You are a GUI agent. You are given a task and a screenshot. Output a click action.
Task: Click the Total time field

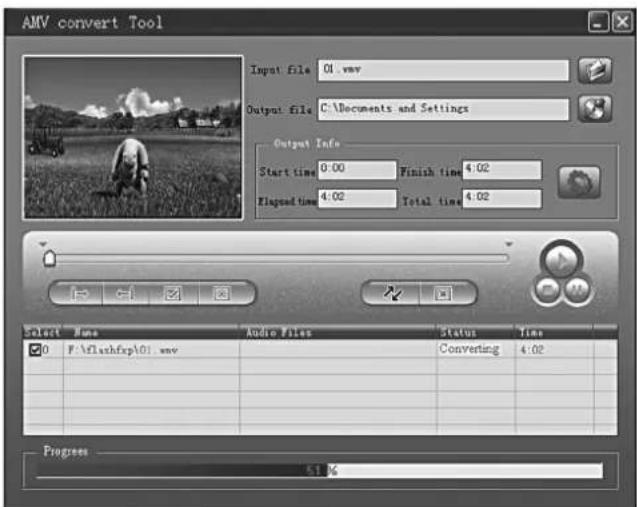click(502, 198)
